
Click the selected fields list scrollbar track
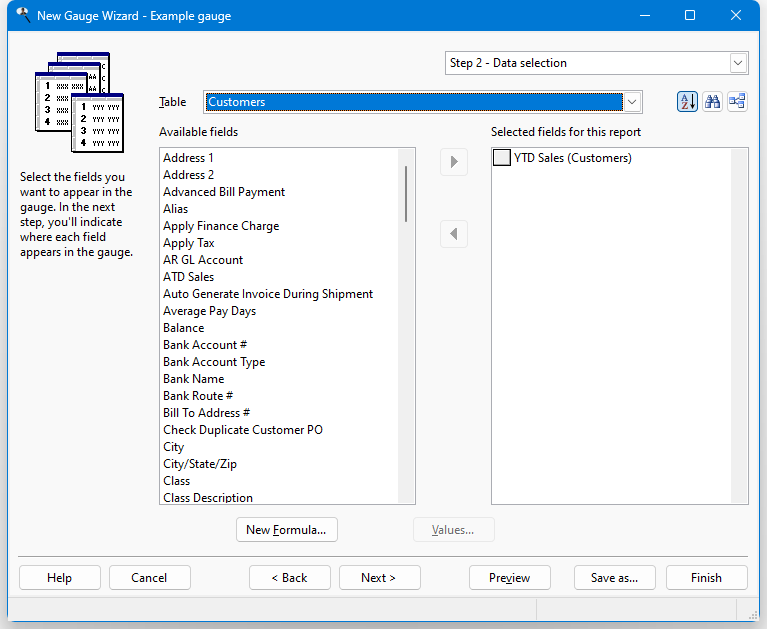(x=739, y=326)
